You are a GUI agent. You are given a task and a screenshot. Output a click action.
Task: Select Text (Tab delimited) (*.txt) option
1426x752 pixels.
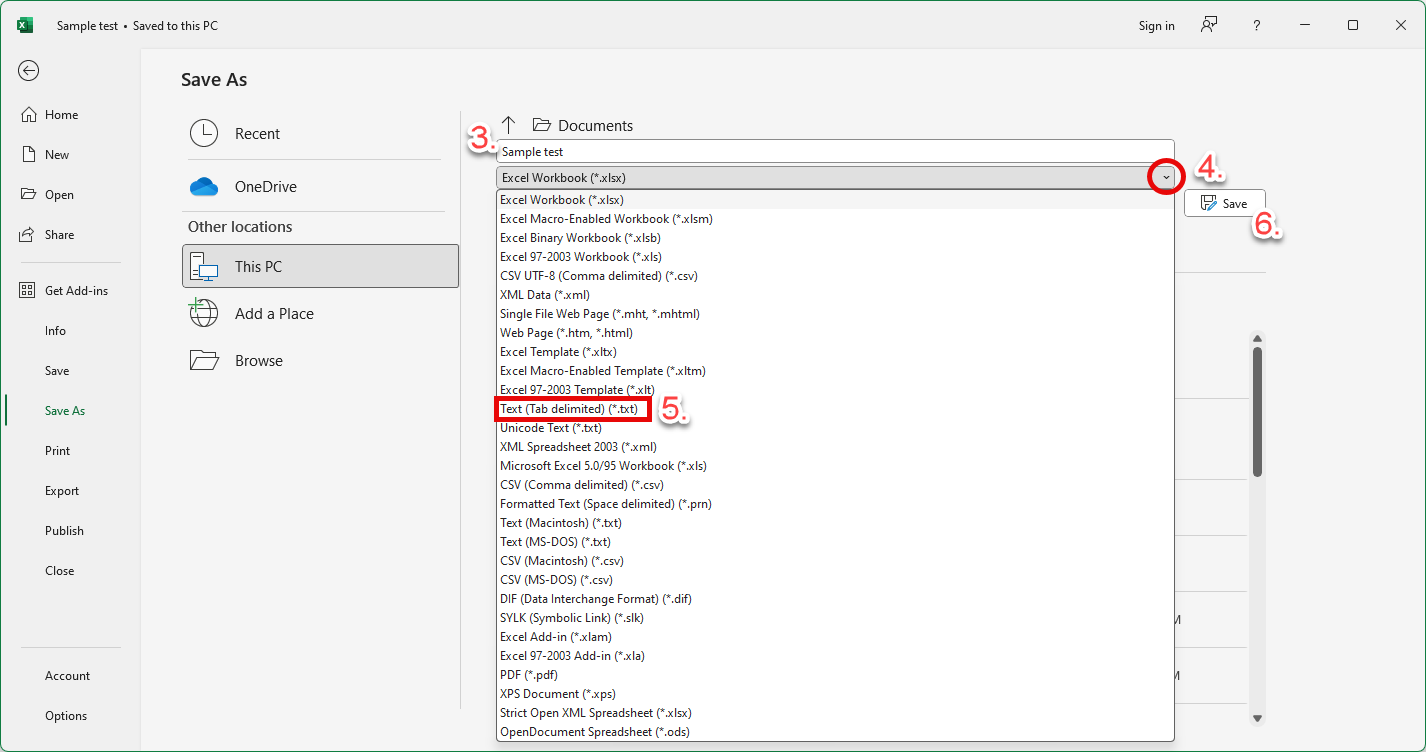569,409
